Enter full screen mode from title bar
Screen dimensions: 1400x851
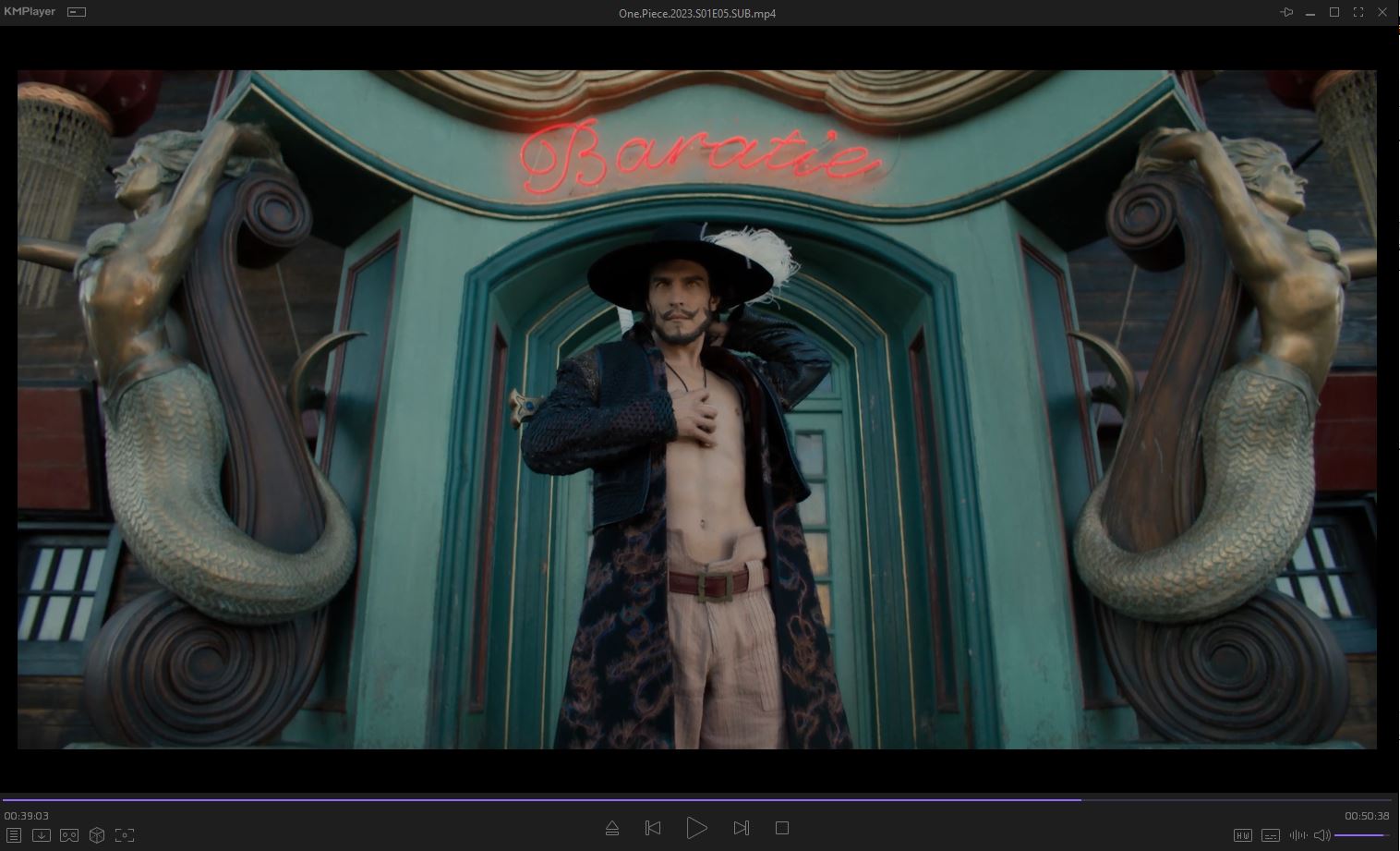pos(1358,12)
